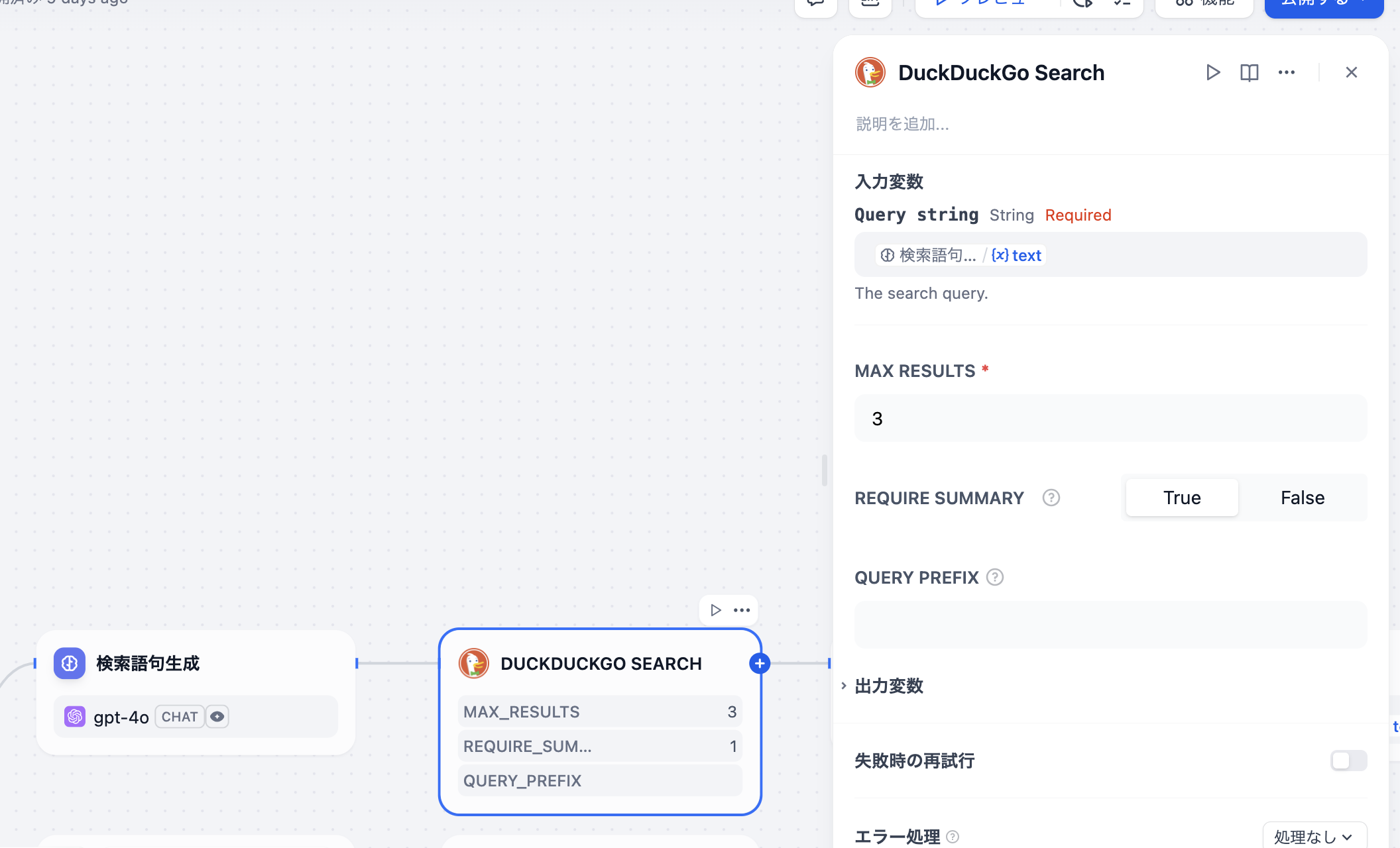This screenshot has height=848, width=1400.
Task: Click the QUERY PREFIX help icon
Action: [x=994, y=577]
